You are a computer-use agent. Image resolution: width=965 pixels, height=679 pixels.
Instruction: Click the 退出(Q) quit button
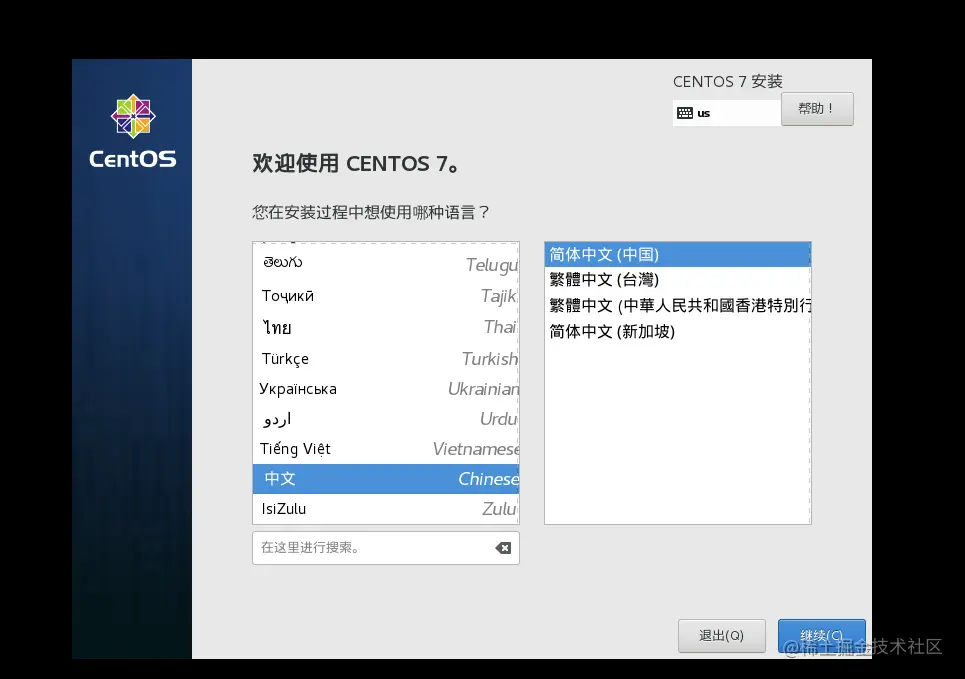tap(721, 635)
